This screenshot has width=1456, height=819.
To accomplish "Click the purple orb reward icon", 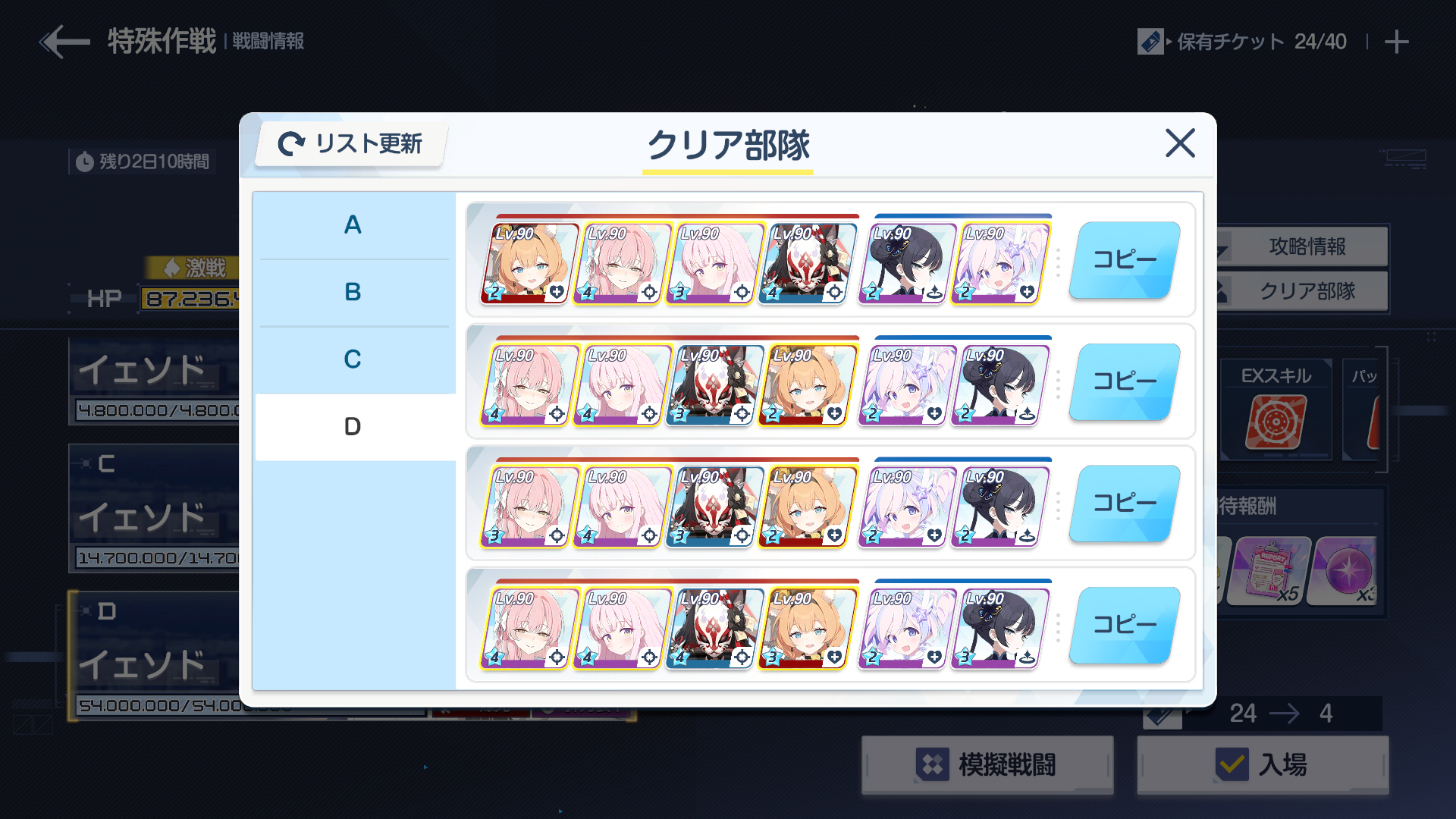I will (x=1348, y=571).
